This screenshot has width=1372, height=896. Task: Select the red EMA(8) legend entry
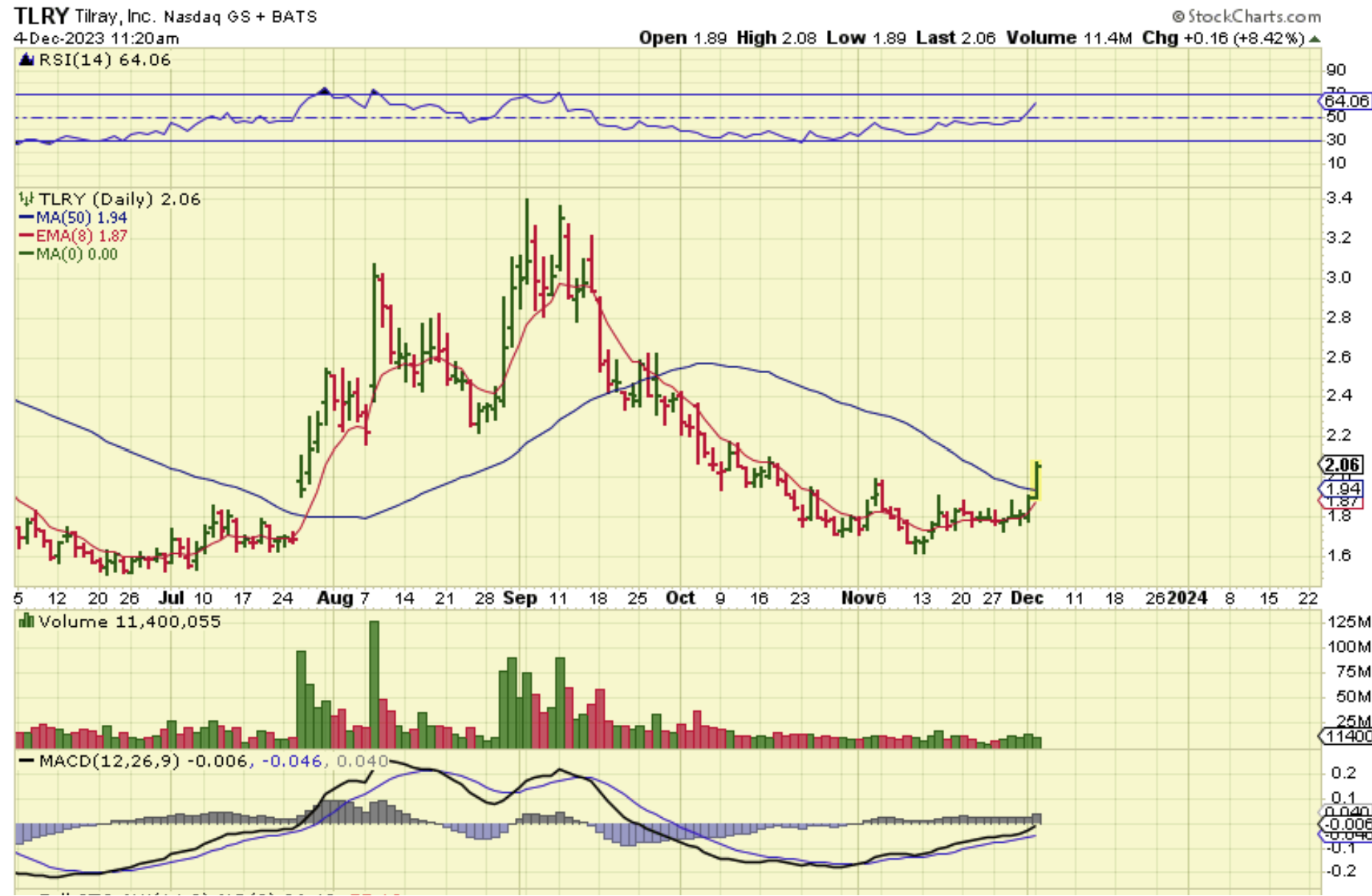[72, 236]
